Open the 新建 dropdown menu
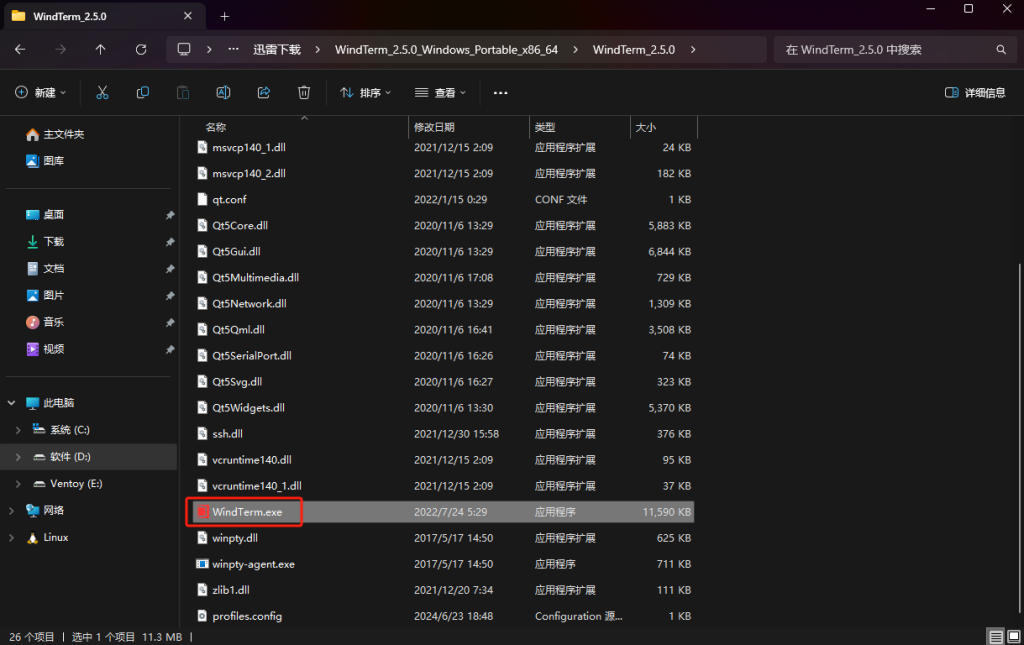The width and height of the screenshot is (1024, 645). coord(40,92)
